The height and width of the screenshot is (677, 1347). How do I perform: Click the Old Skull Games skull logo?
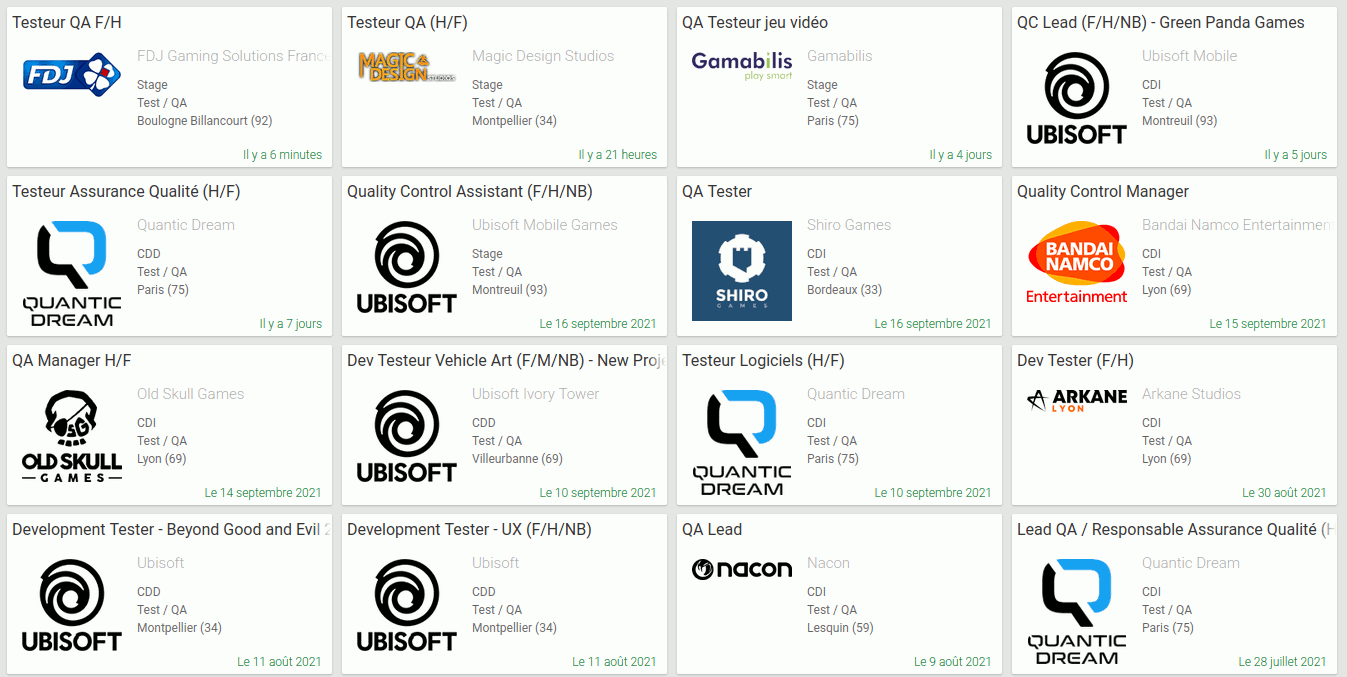[71, 437]
